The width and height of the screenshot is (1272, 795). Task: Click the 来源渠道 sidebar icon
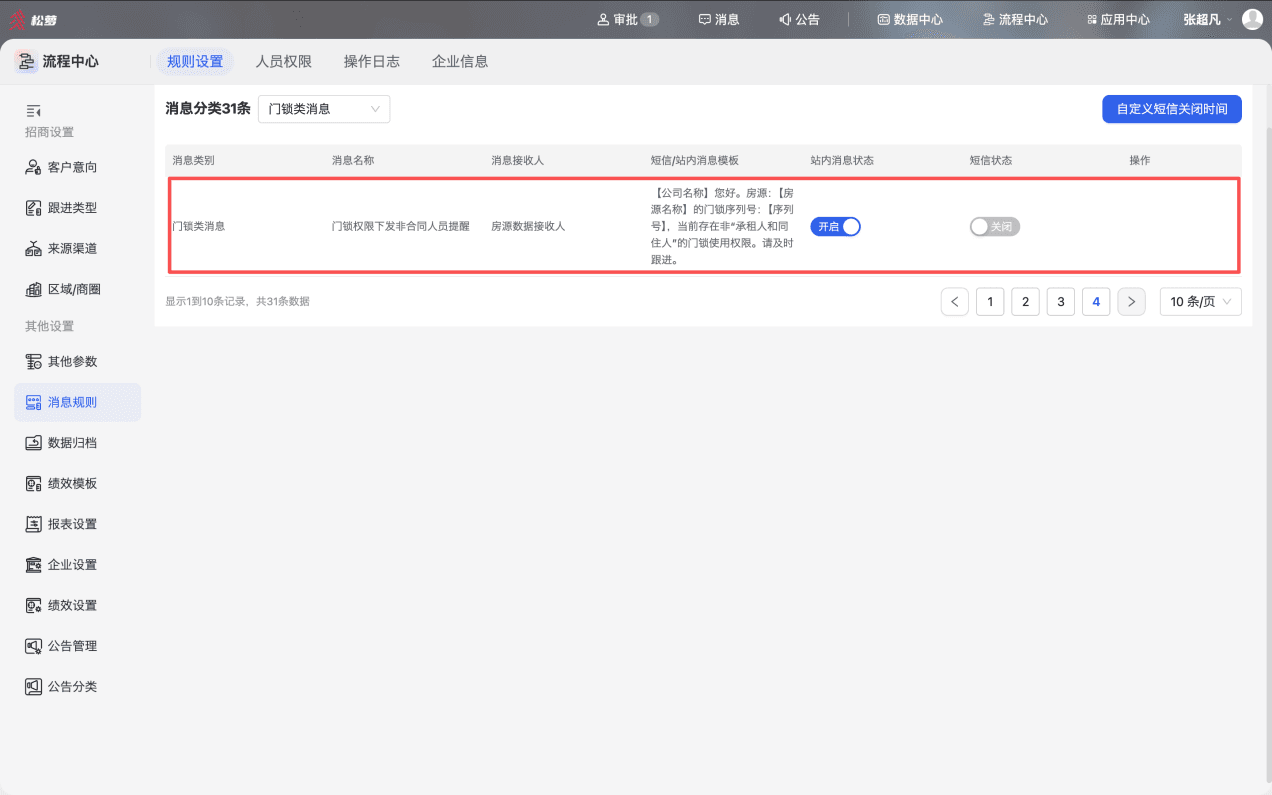click(33, 249)
